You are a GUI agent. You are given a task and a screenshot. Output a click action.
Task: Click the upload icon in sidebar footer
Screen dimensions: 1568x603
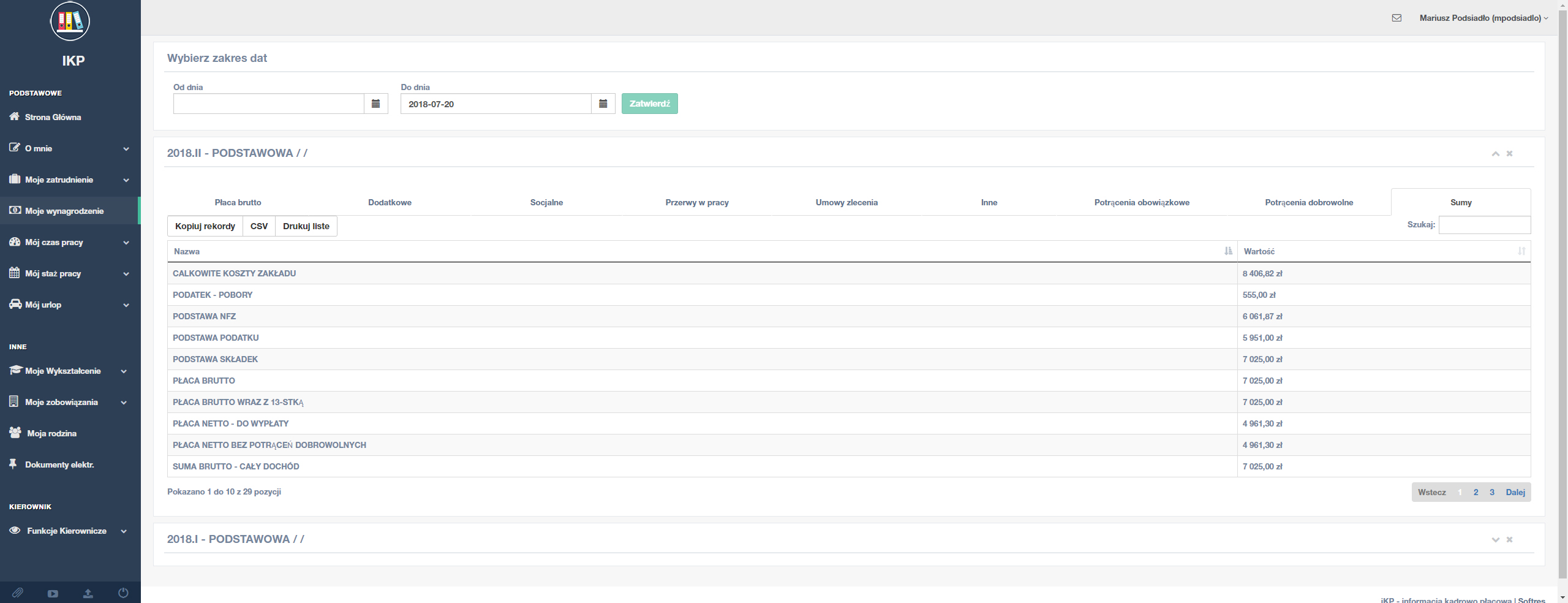click(x=88, y=593)
